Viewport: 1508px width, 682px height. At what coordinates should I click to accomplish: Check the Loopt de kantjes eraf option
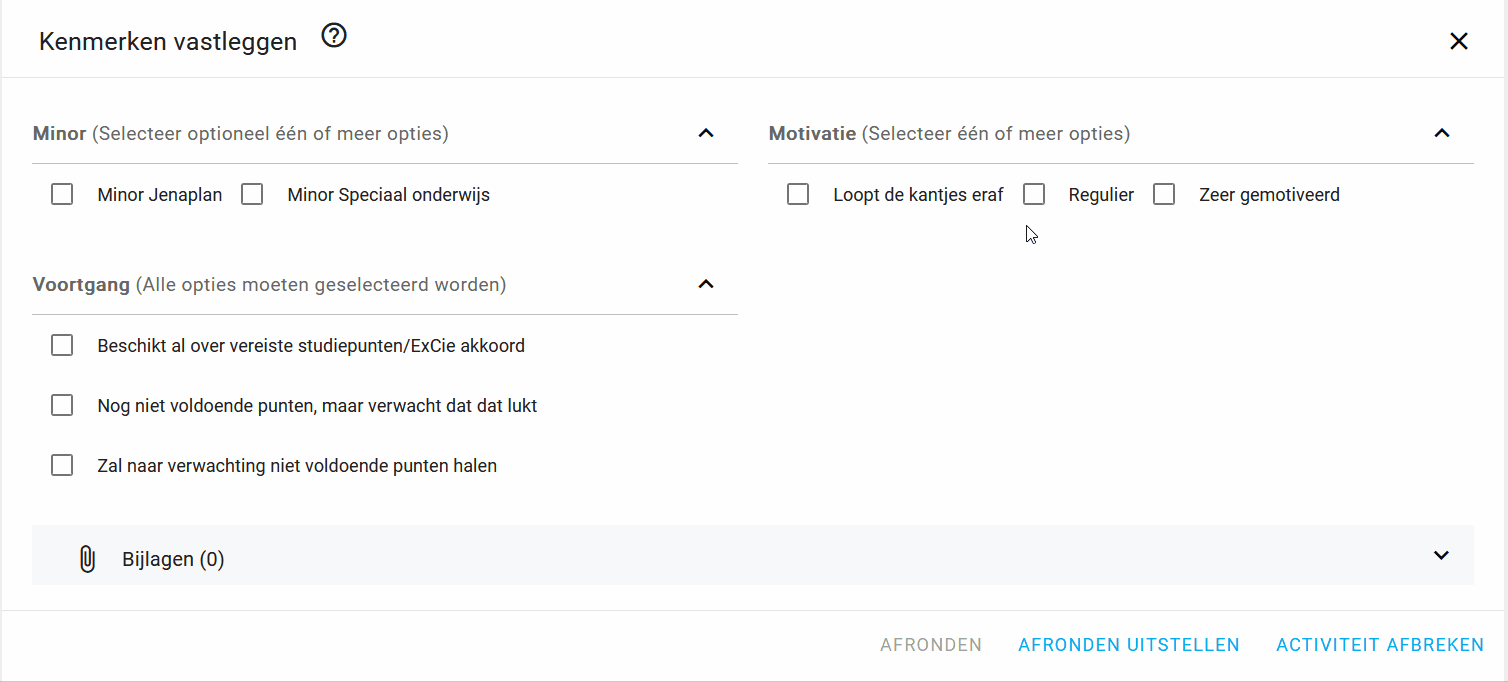797,194
